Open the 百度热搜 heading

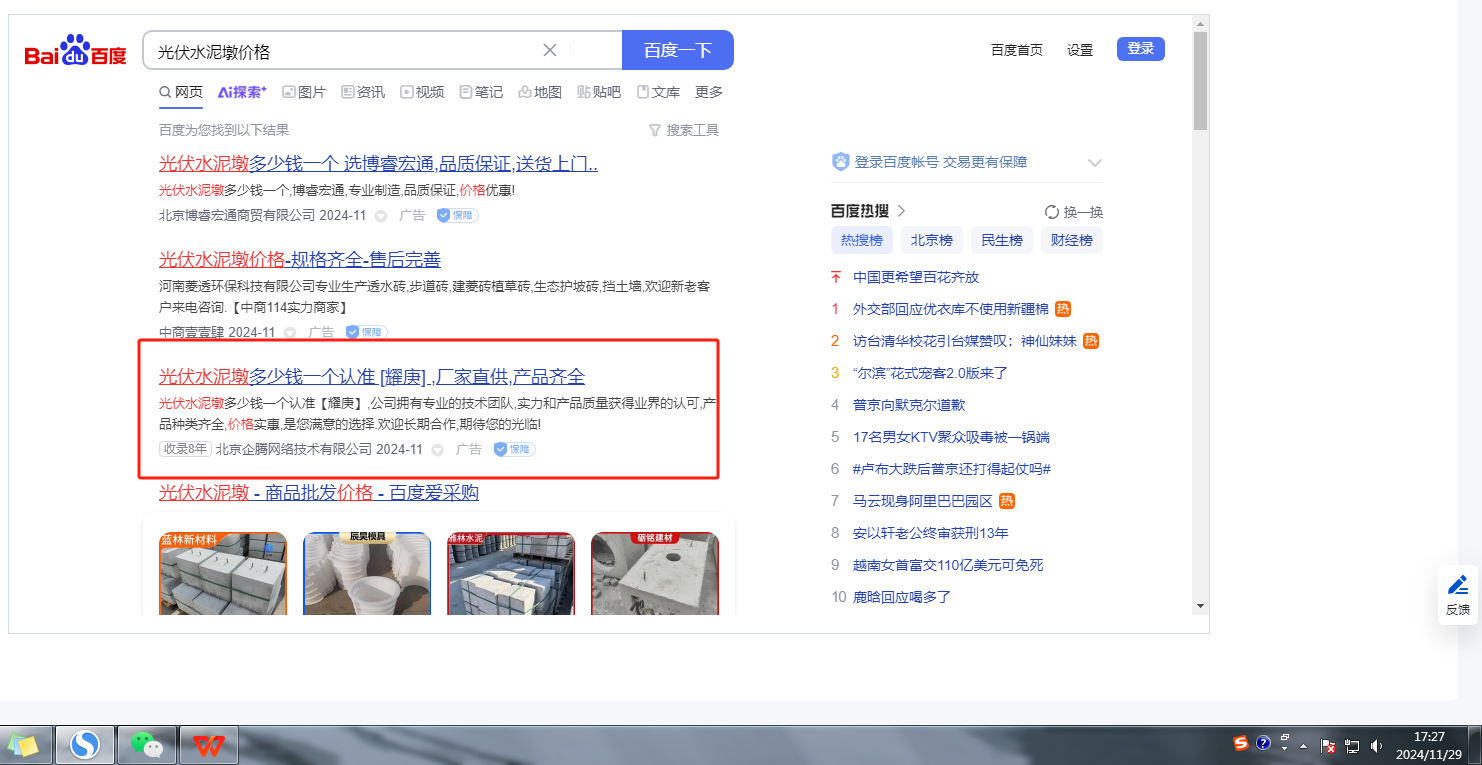click(x=868, y=211)
